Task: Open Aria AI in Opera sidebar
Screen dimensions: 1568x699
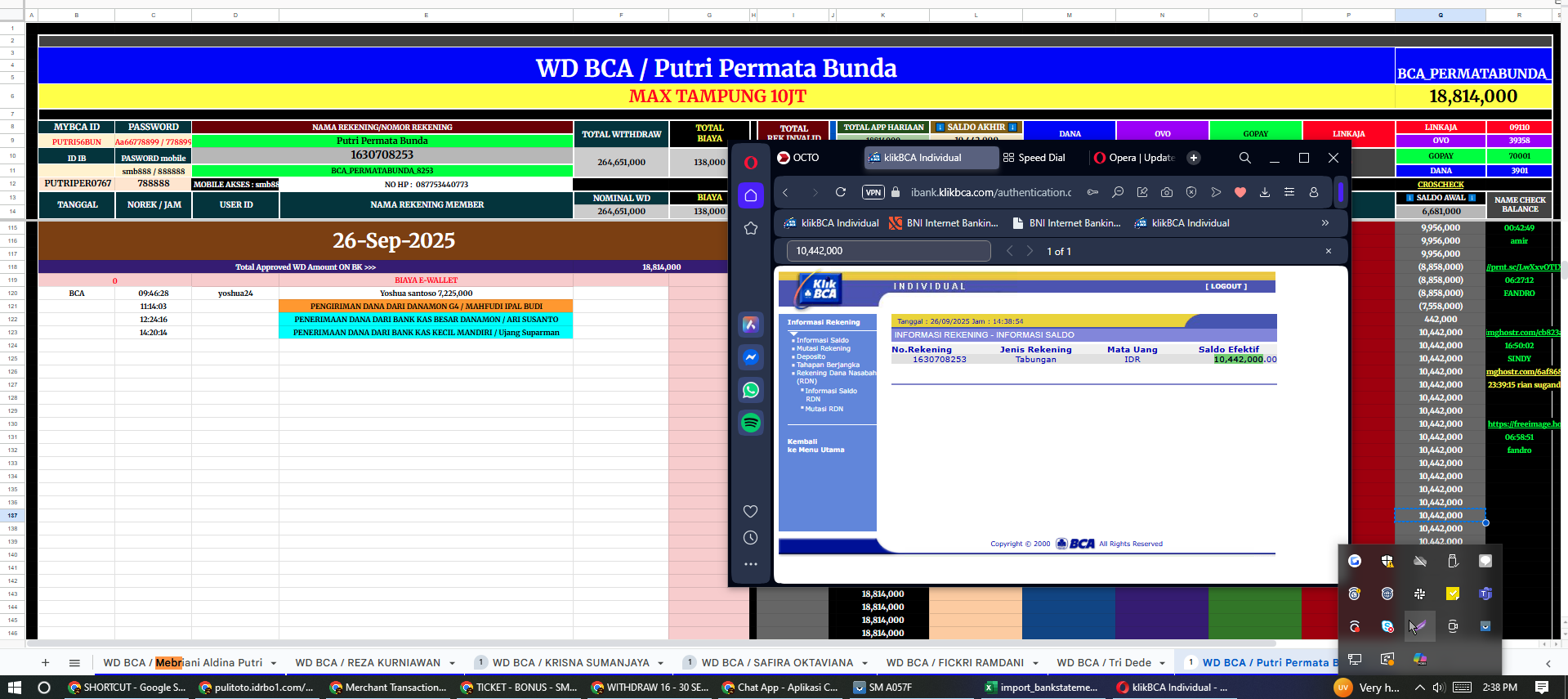Action: click(x=750, y=325)
